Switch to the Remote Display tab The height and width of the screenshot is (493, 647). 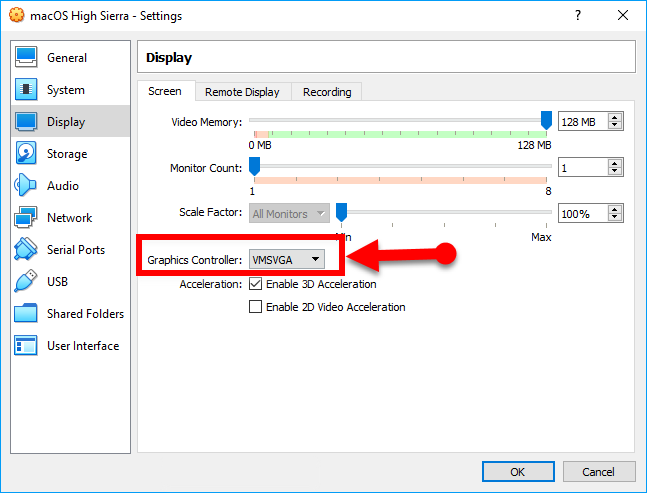click(x=242, y=92)
